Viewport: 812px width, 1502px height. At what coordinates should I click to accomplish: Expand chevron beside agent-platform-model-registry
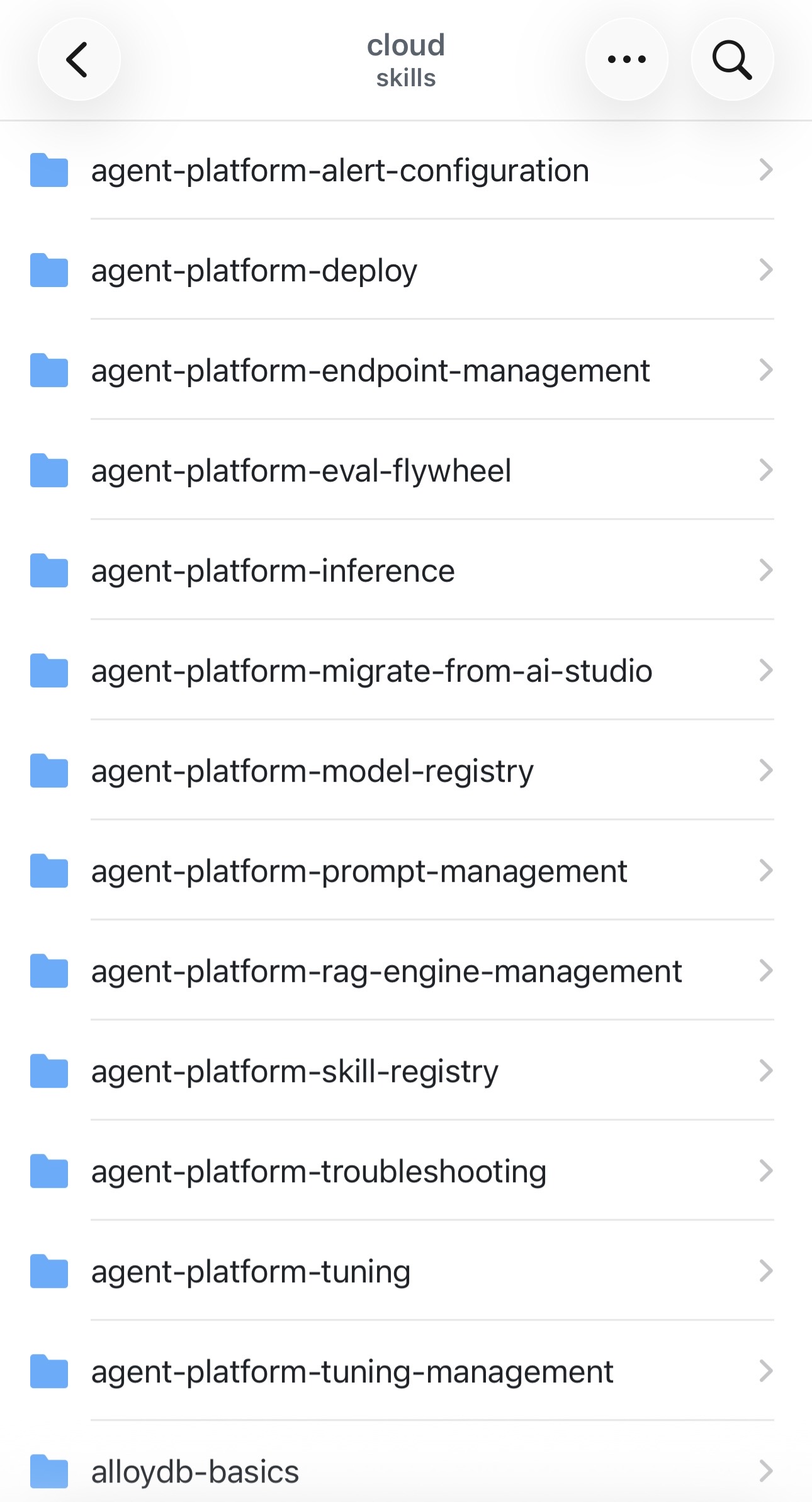click(765, 771)
